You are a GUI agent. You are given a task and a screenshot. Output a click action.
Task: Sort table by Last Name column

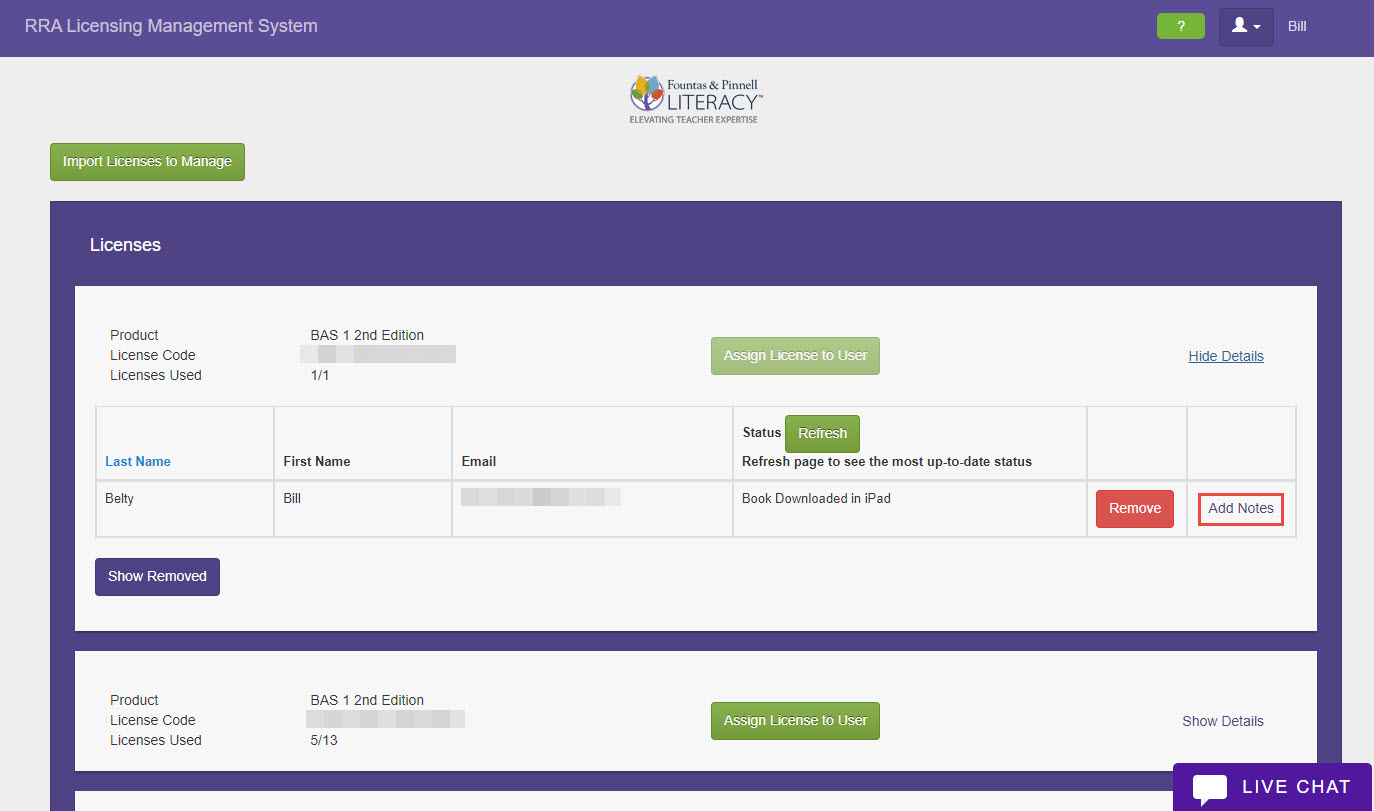pos(138,462)
